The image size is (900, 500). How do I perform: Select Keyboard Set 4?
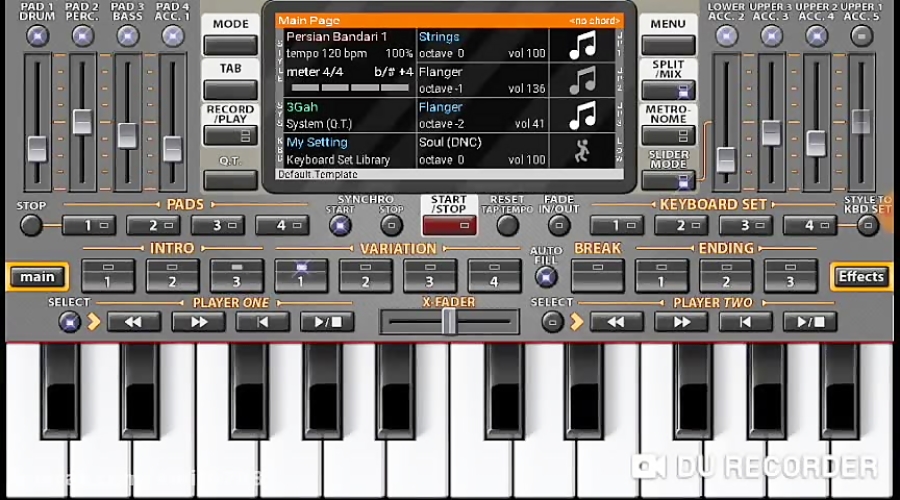[809, 226]
